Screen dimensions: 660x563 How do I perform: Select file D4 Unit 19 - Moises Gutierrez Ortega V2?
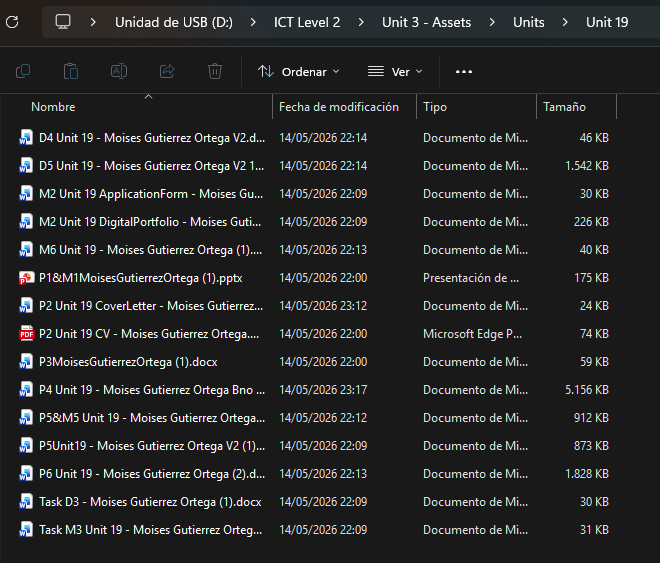coord(152,138)
